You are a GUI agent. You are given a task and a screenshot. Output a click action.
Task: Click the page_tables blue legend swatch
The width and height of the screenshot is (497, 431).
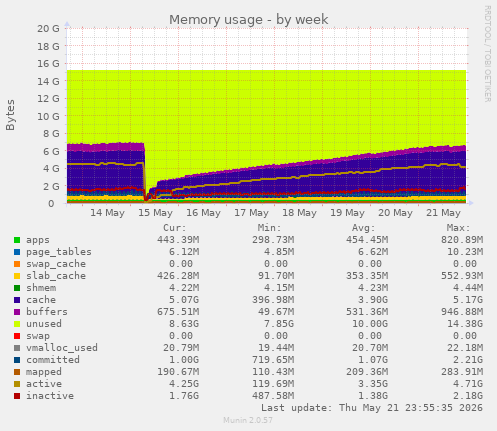[17, 252]
